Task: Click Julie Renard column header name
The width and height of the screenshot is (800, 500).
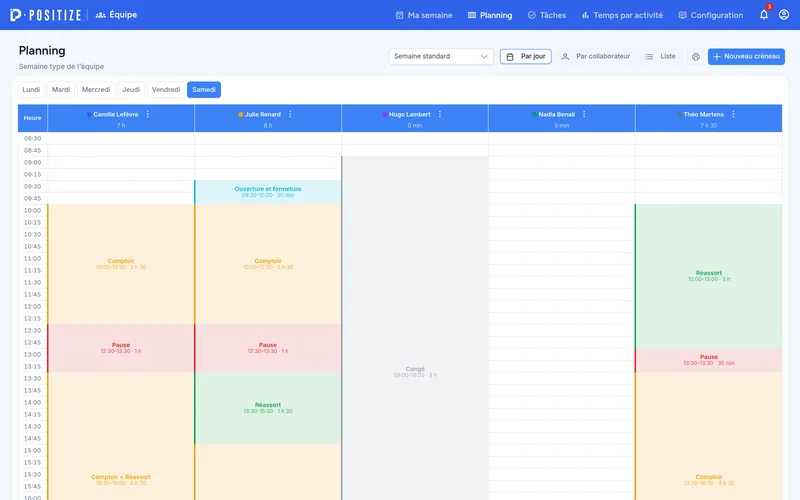Action: pos(263,114)
